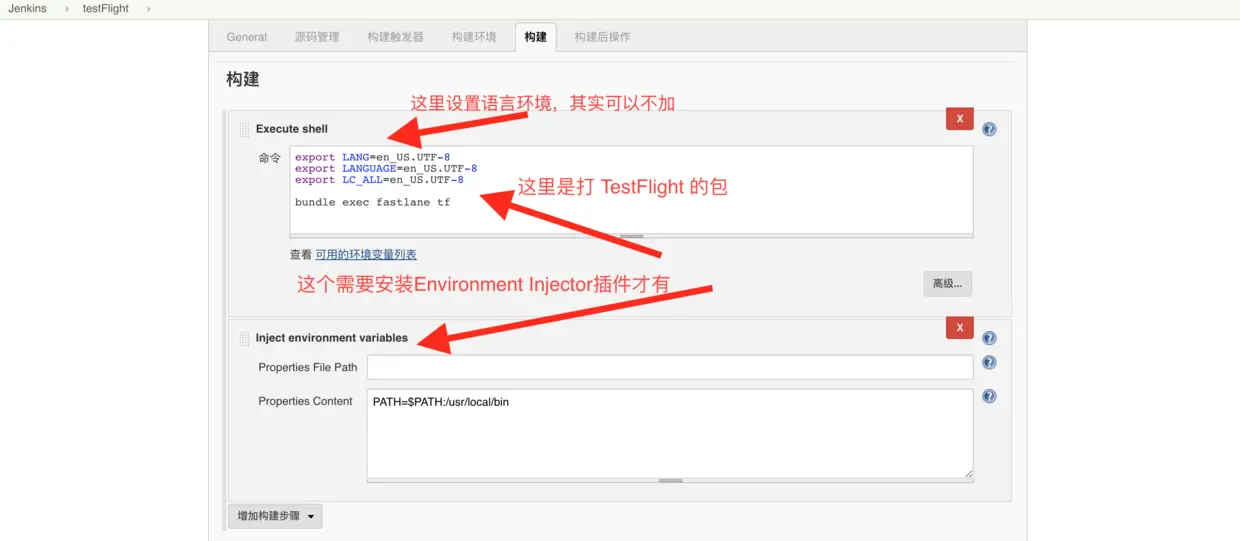Go to the 构建后操作 tab
Screen dimensions: 1240x541
[603, 37]
